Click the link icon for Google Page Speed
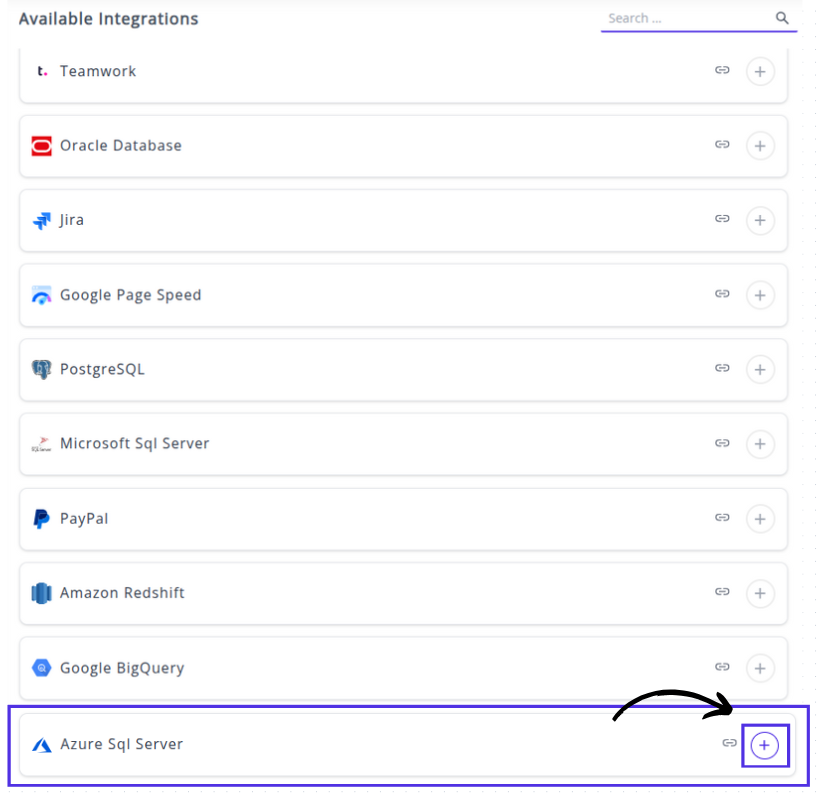Viewport: 817px width, 795px height. (x=722, y=294)
